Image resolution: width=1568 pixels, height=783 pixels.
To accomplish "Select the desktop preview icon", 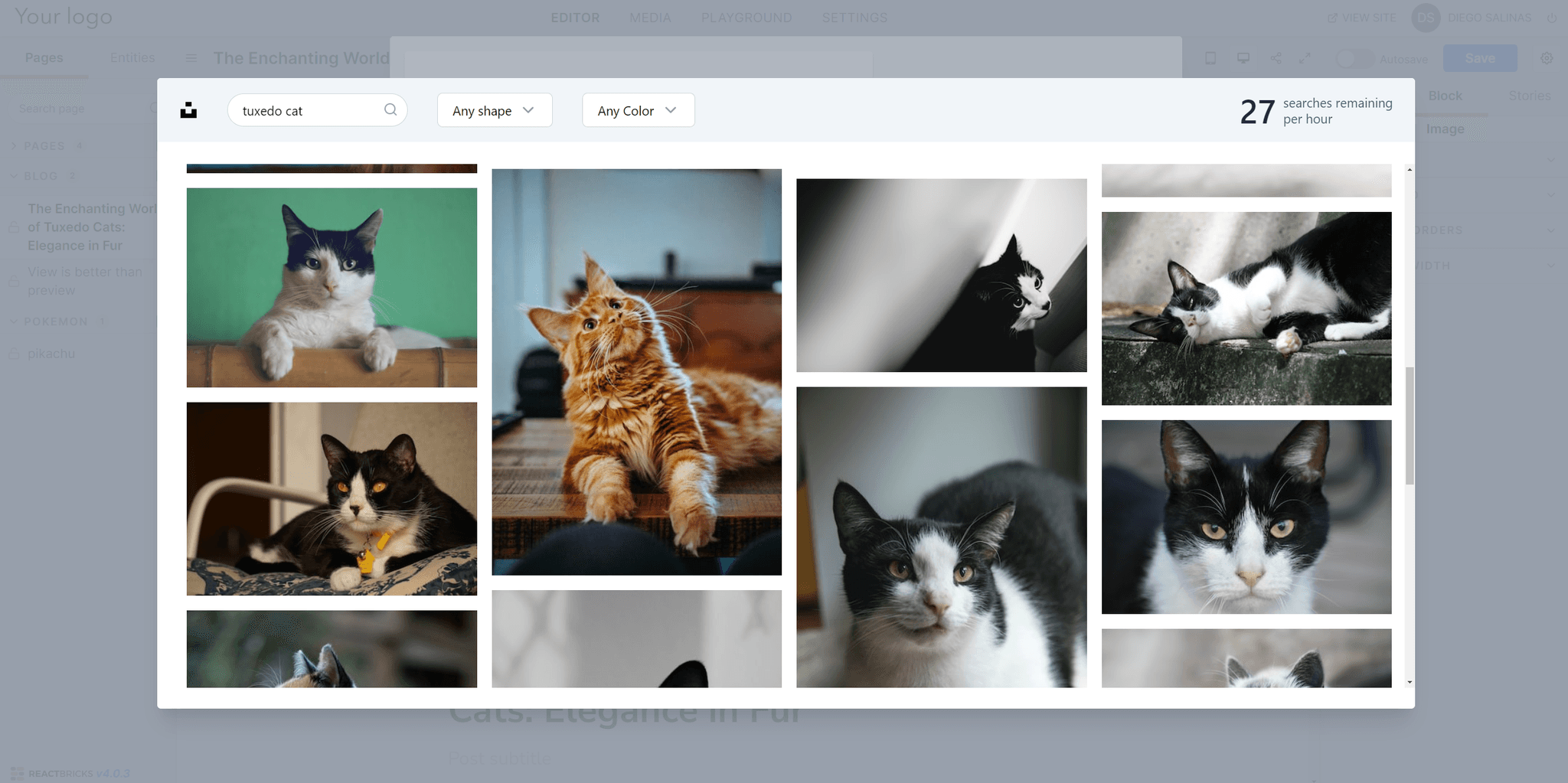I will 1243,58.
